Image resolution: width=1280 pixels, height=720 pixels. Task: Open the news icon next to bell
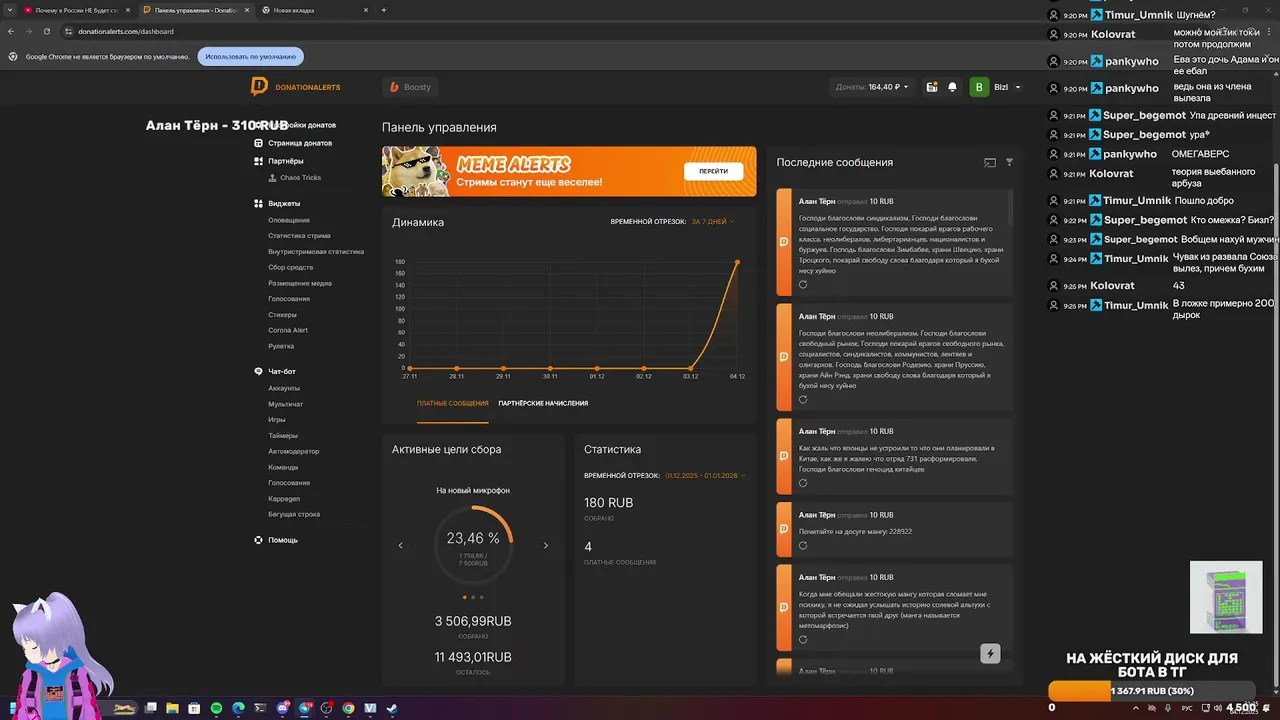click(x=932, y=87)
